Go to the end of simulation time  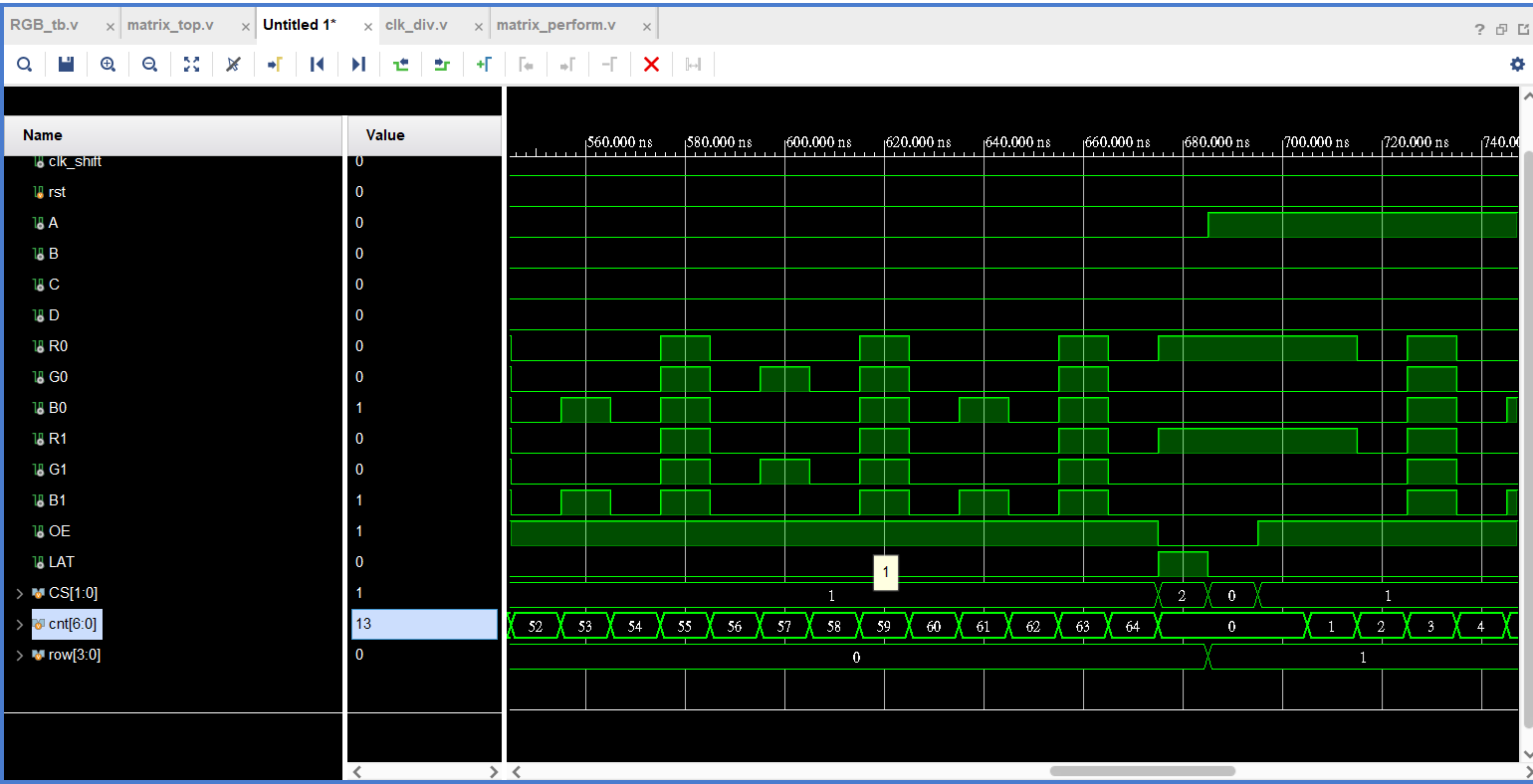358,65
